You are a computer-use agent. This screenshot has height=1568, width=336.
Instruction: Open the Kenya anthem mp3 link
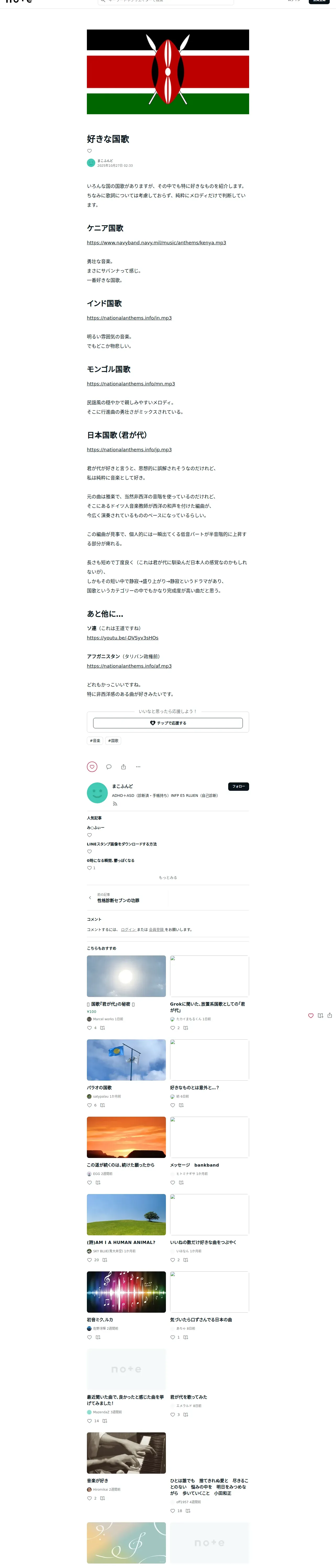pos(156,242)
